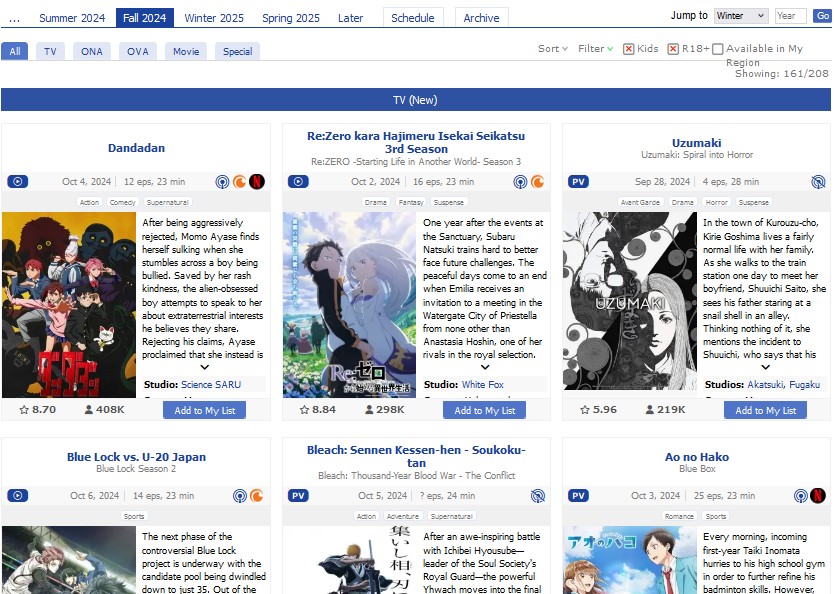
Task: Click the Netflix icon on Dandadan
Action: (257, 182)
